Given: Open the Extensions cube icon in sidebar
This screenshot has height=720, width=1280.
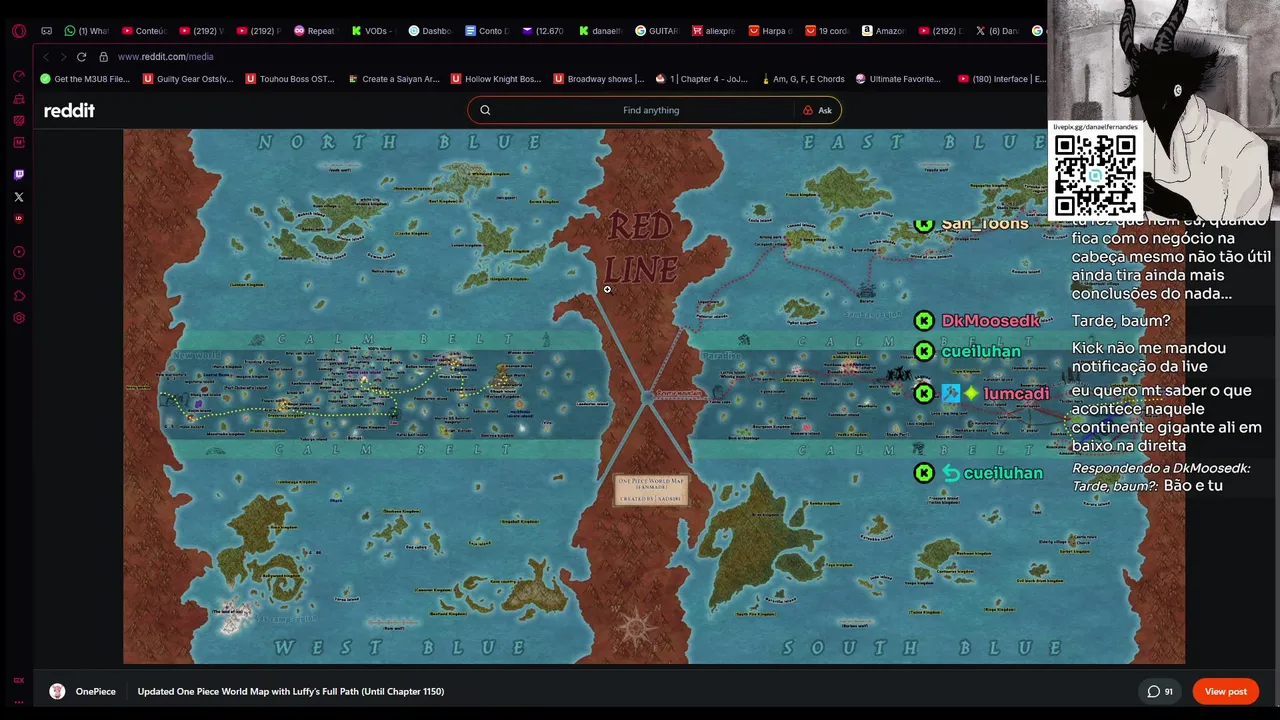Looking at the screenshot, I should point(18,296).
